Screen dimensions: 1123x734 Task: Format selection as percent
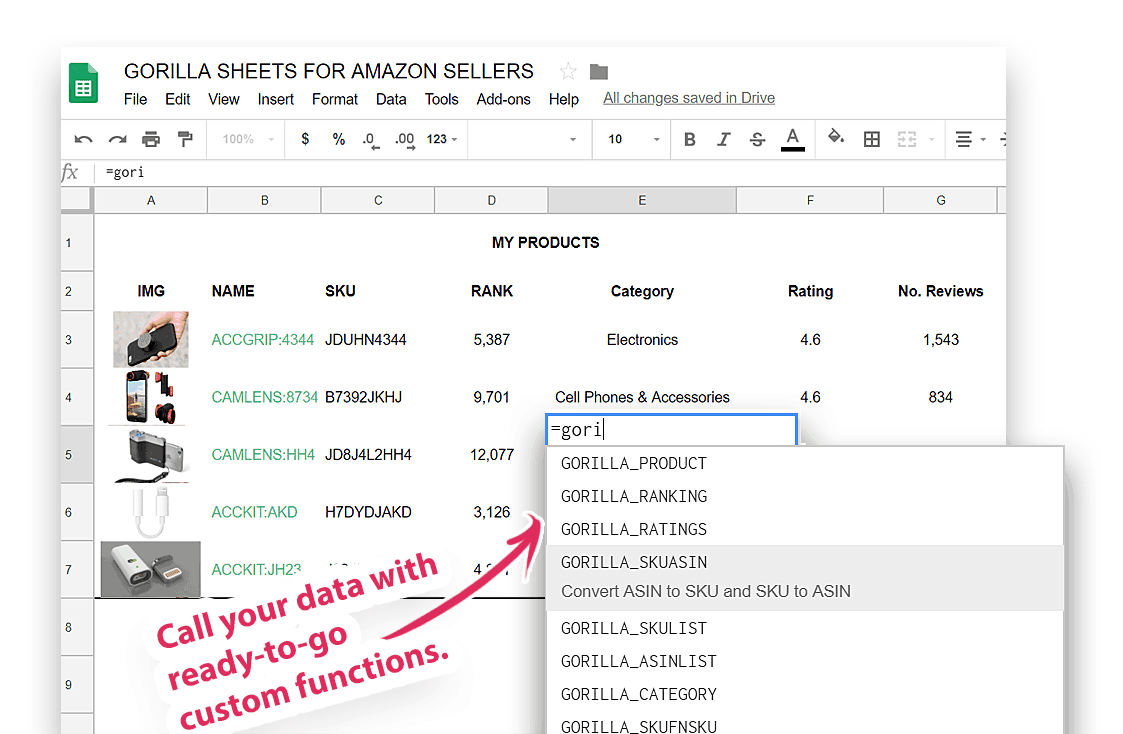coord(338,139)
